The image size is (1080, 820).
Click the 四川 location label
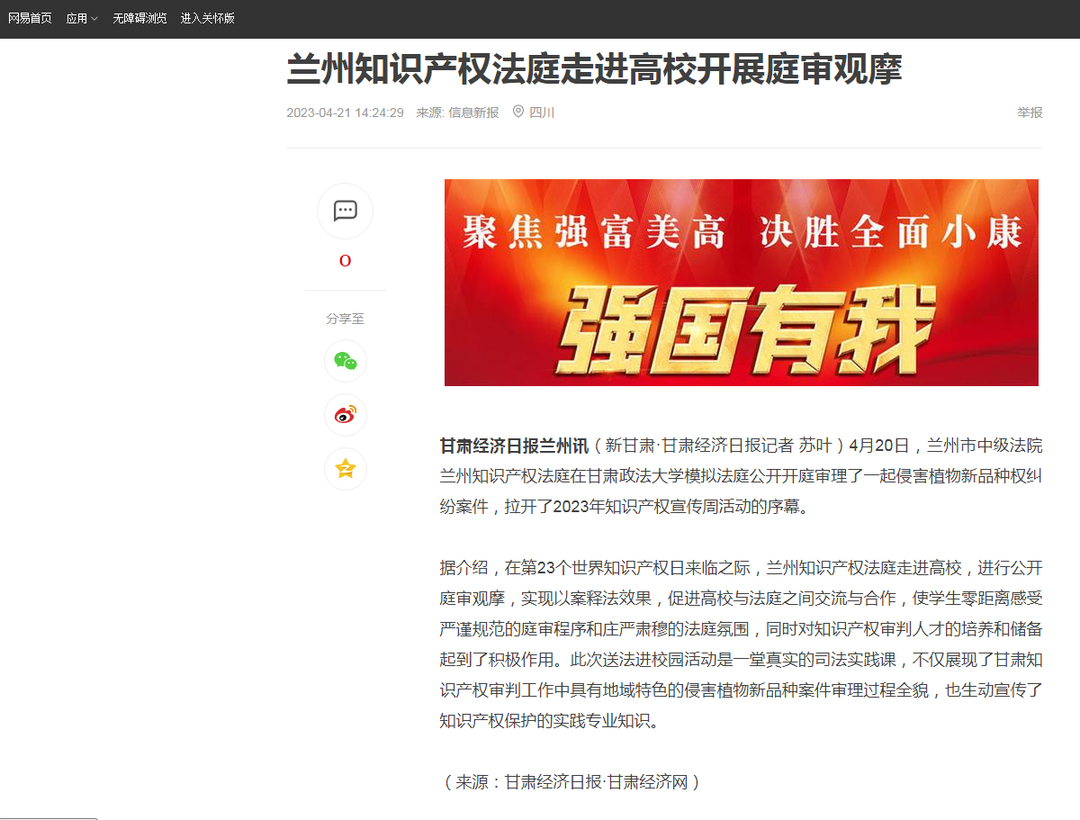click(x=542, y=112)
